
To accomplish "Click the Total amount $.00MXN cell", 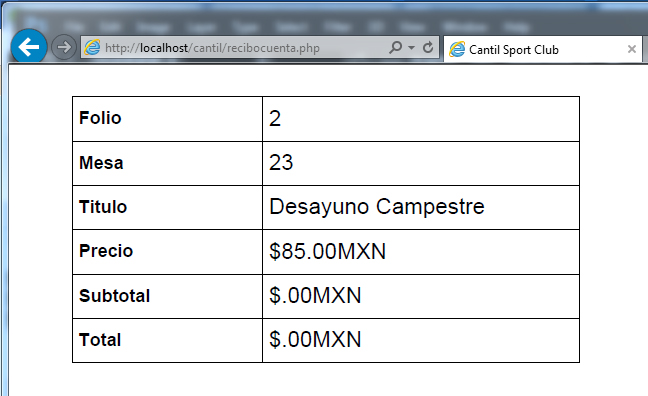I will pyautogui.click(x=421, y=341).
